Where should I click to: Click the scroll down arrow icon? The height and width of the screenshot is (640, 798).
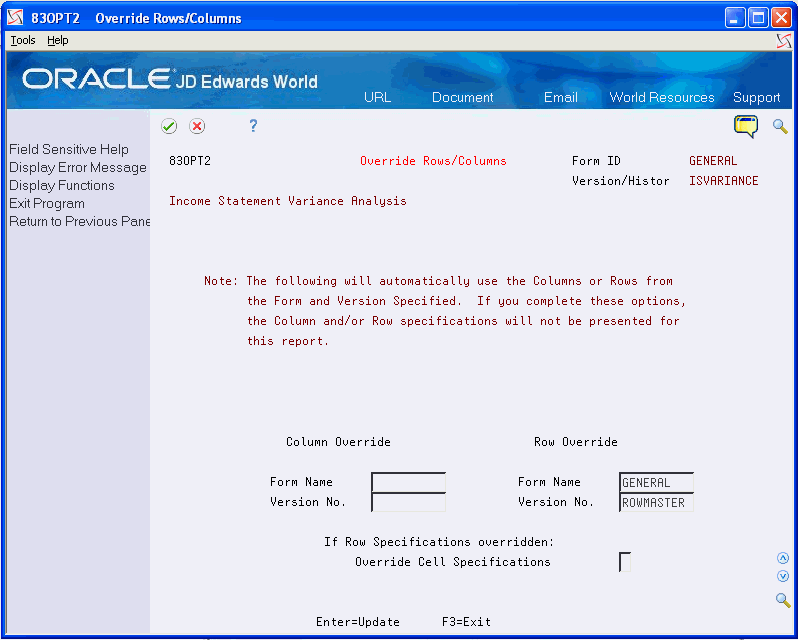click(783, 576)
